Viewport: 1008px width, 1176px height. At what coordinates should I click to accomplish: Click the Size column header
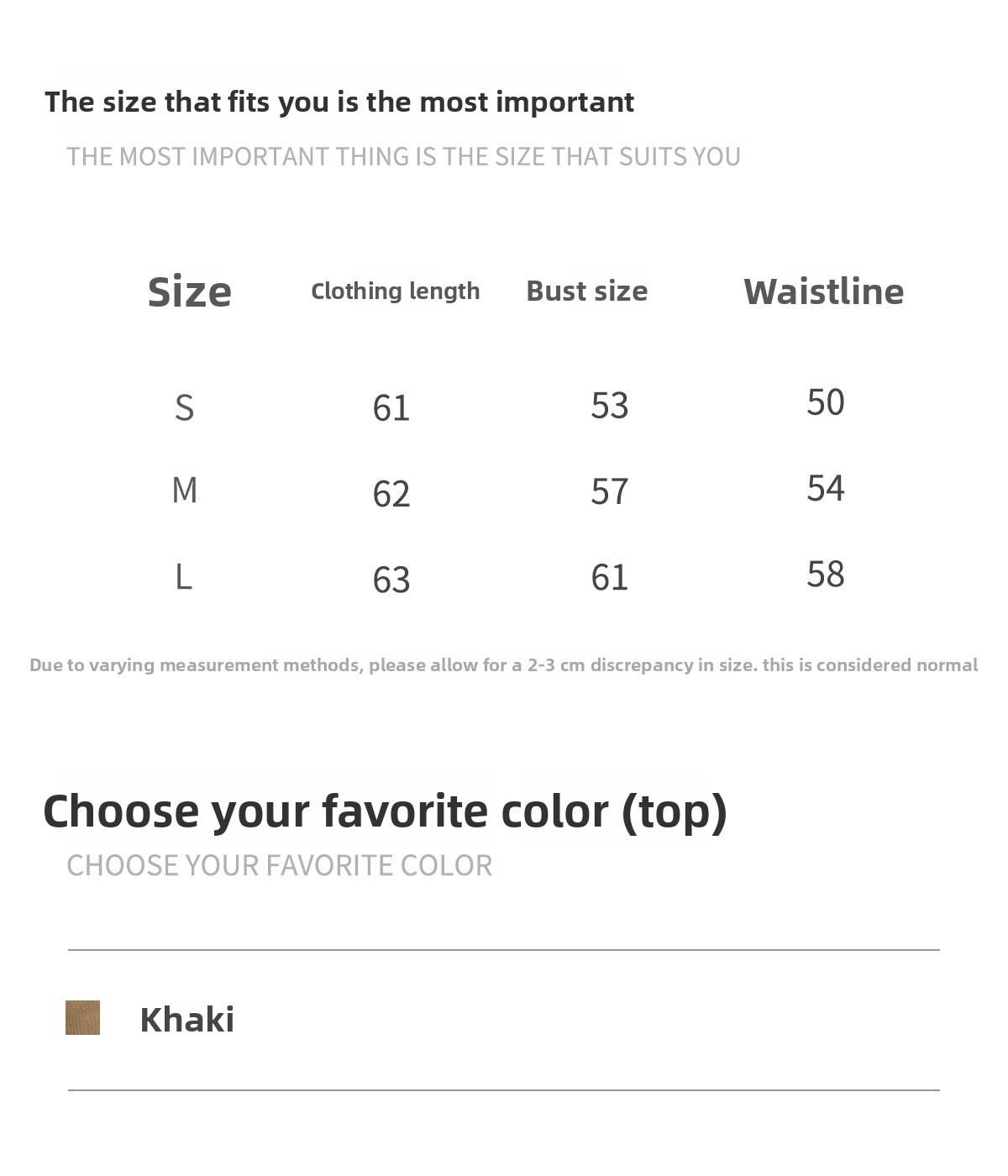coord(189,291)
